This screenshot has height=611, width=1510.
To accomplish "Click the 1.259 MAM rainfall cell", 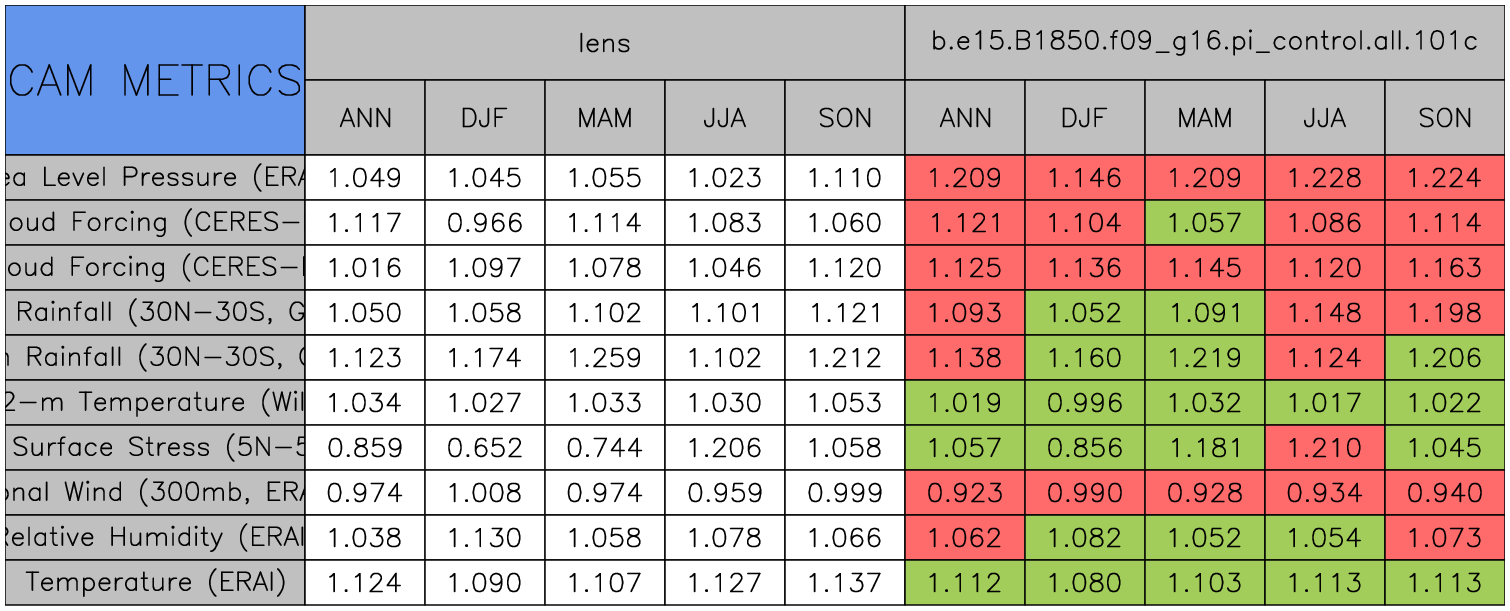I will 605,358.
